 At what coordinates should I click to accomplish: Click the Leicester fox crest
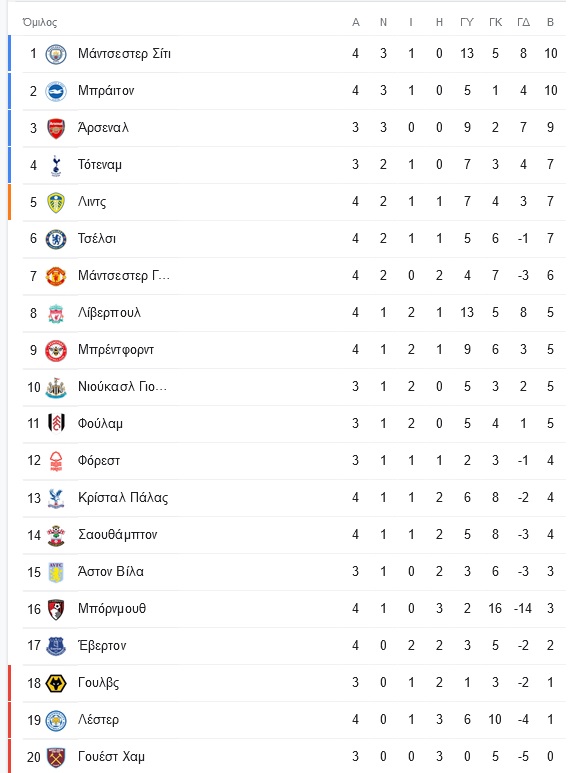56,720
